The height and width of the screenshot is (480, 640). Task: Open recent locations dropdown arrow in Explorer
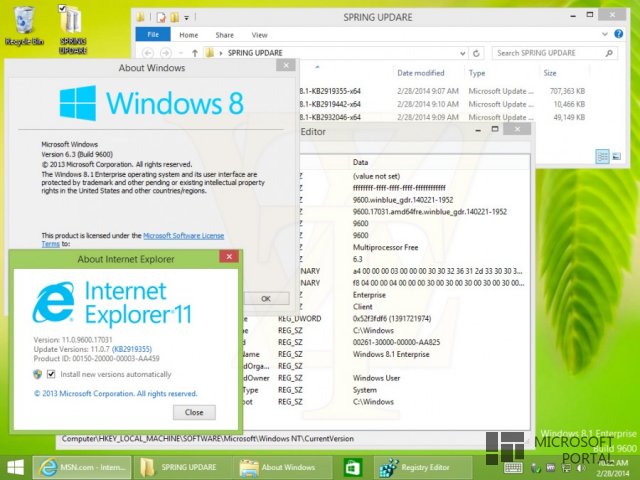pyautogui.click(x=181, y=53)
